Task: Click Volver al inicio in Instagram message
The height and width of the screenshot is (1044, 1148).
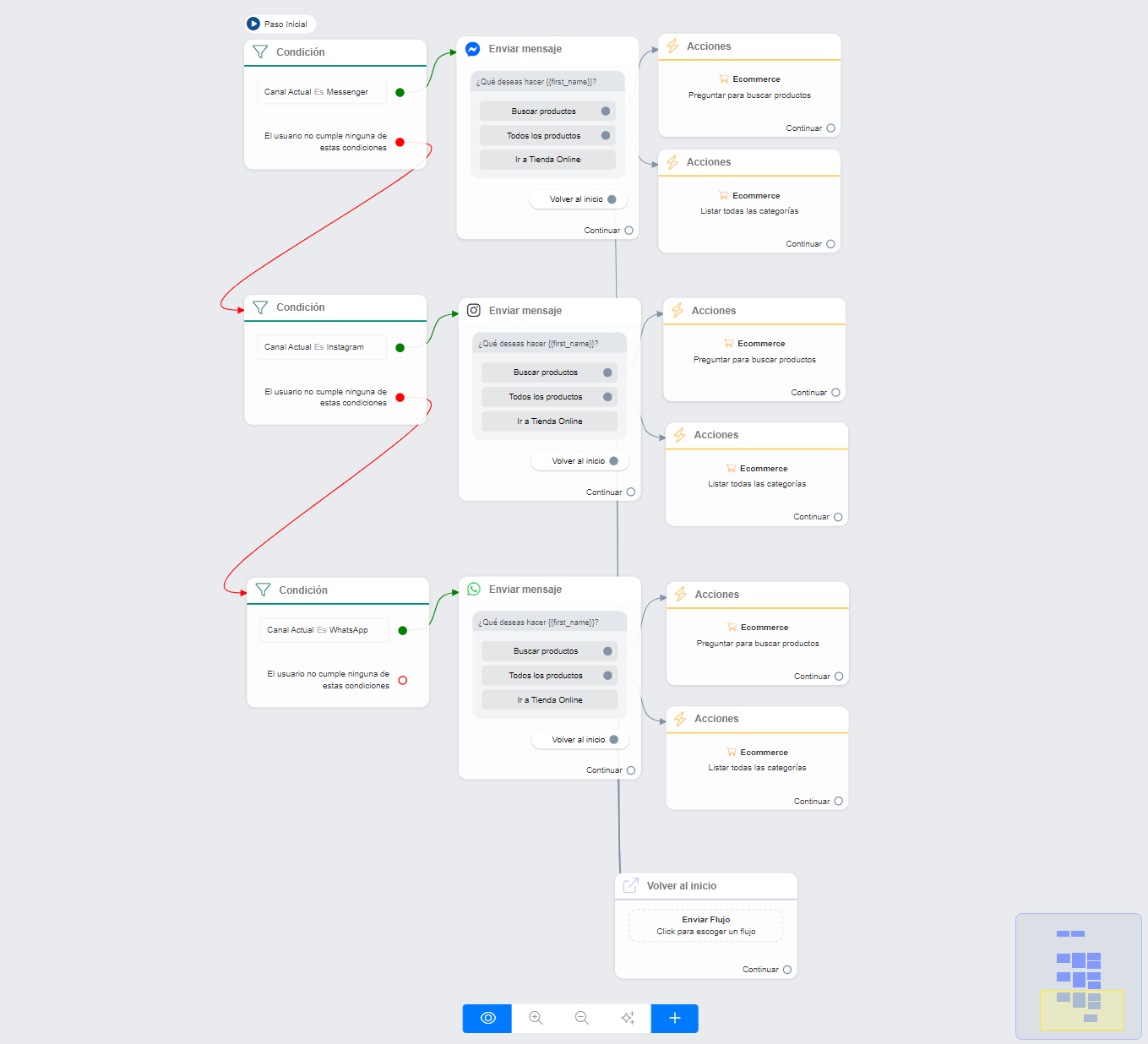Action: 579,461
